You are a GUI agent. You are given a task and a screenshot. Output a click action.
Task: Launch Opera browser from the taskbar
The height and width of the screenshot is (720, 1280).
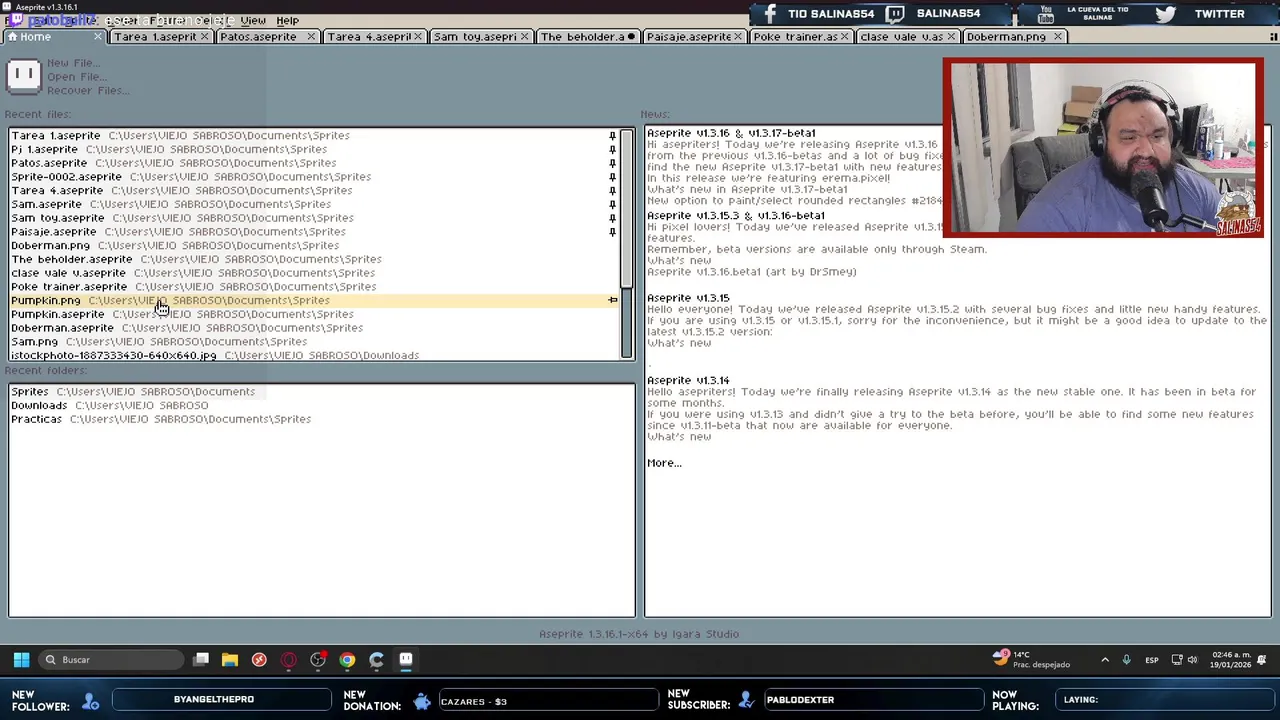point(288,660)
